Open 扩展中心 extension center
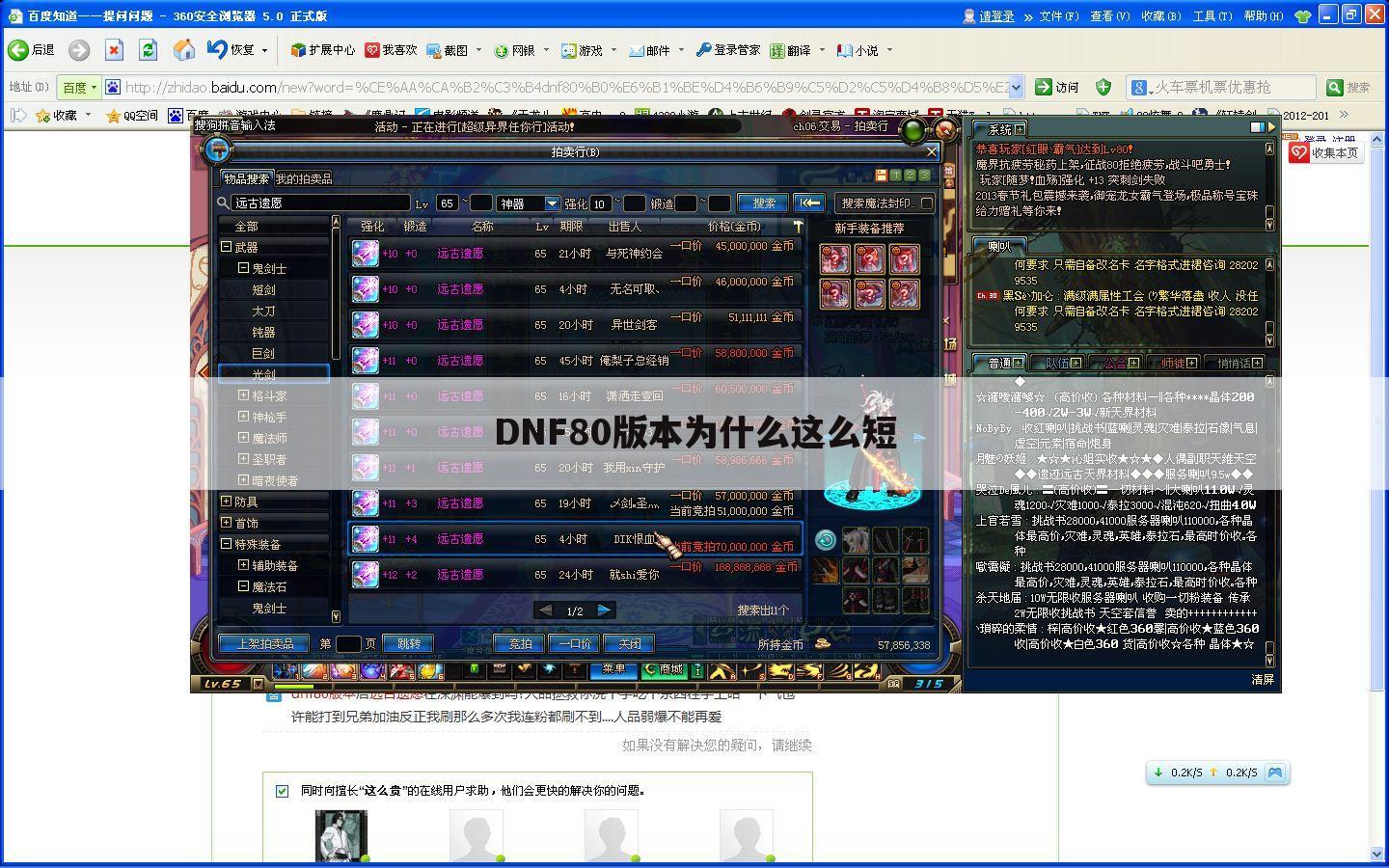Viewport: 1389px width, 868px height. 322,50
